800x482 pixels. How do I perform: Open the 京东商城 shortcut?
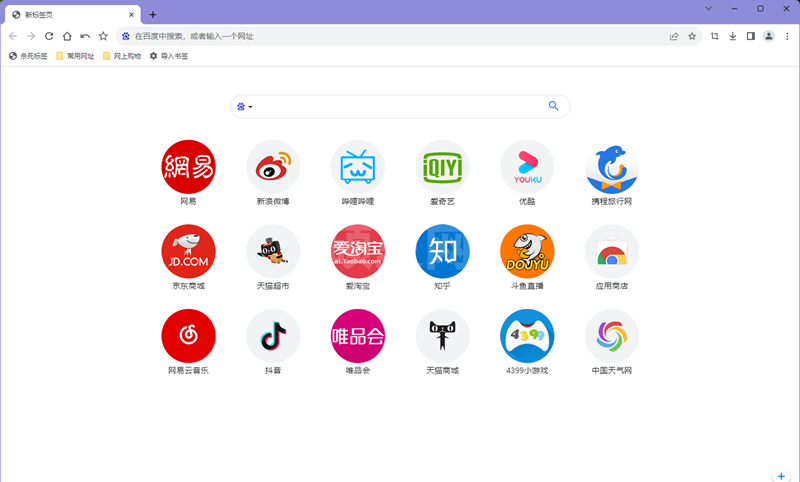[x=188, y=251]
